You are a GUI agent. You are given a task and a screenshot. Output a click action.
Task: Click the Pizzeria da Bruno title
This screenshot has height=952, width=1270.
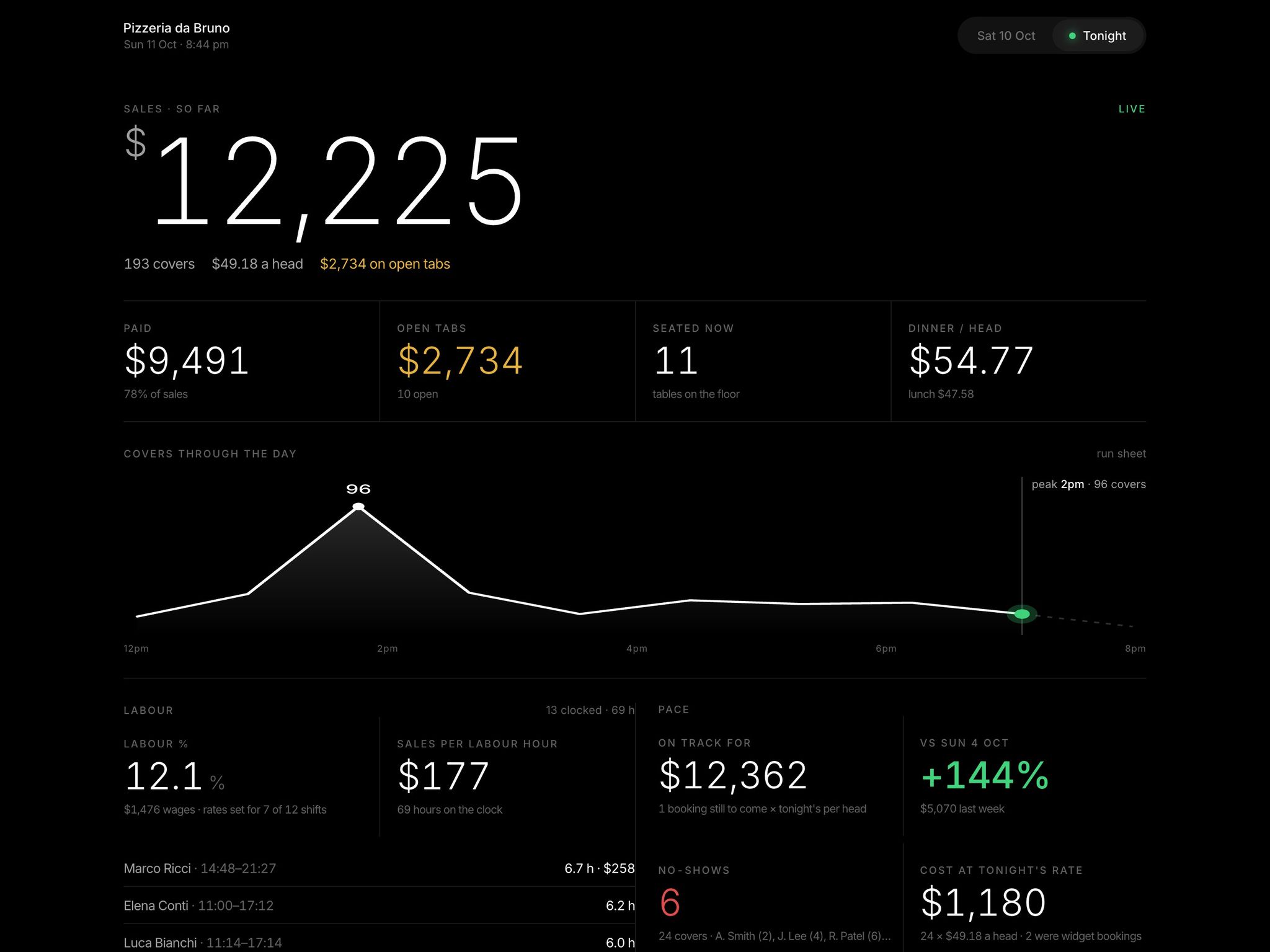(x=177, y=28)
